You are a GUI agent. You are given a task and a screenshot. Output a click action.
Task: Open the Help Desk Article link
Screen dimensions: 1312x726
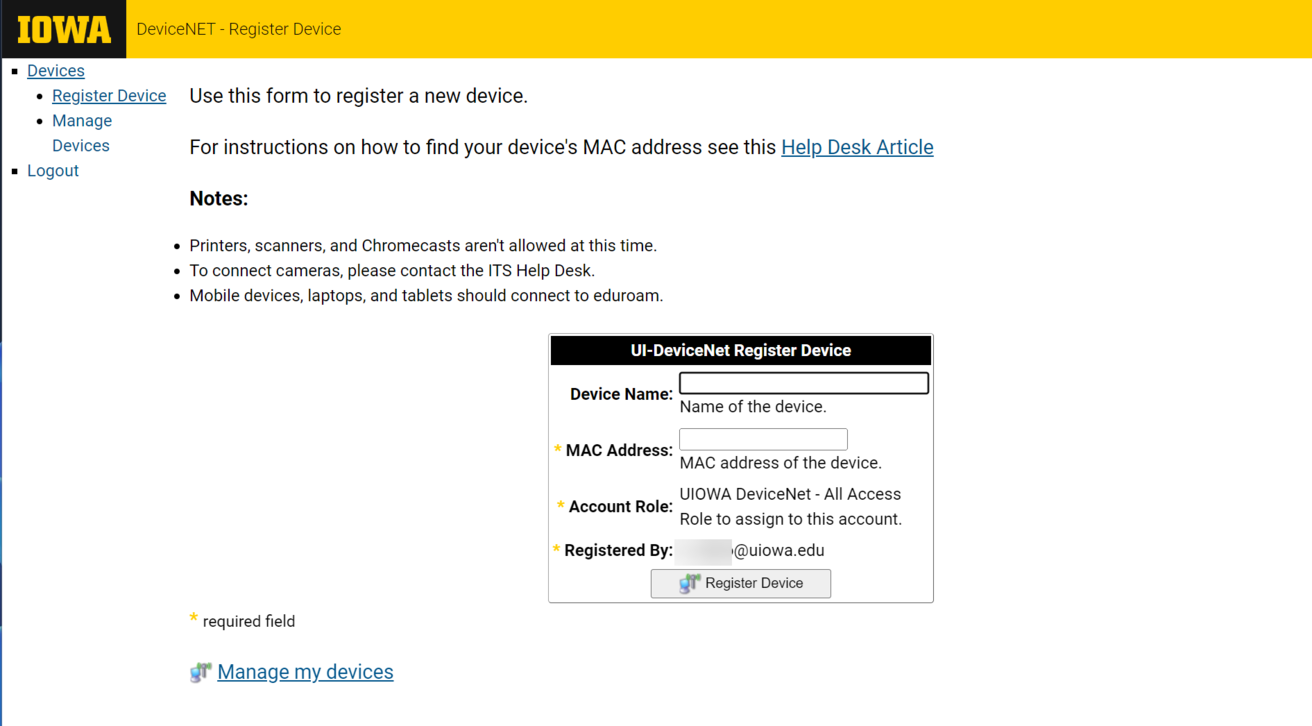click(857, 147)
